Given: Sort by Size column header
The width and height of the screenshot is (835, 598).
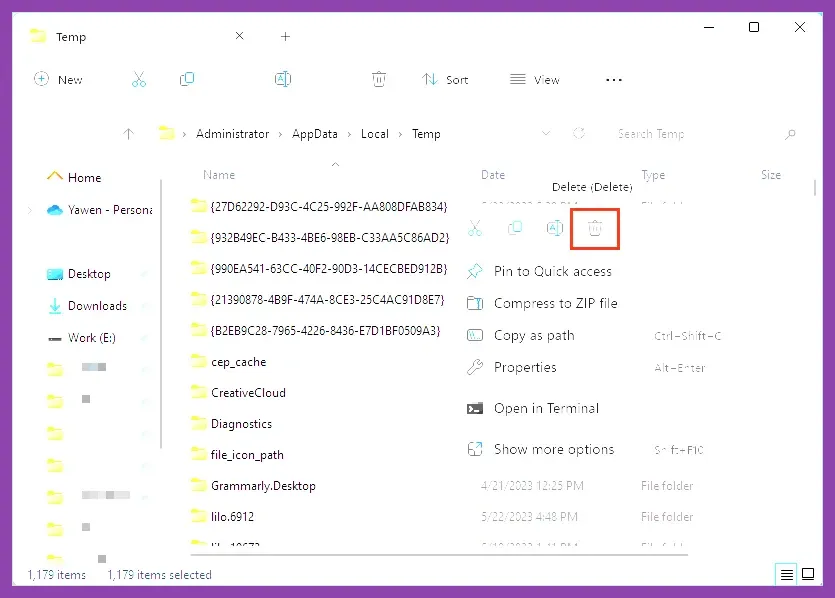Looking at the screenshot, I should (771, 175).
